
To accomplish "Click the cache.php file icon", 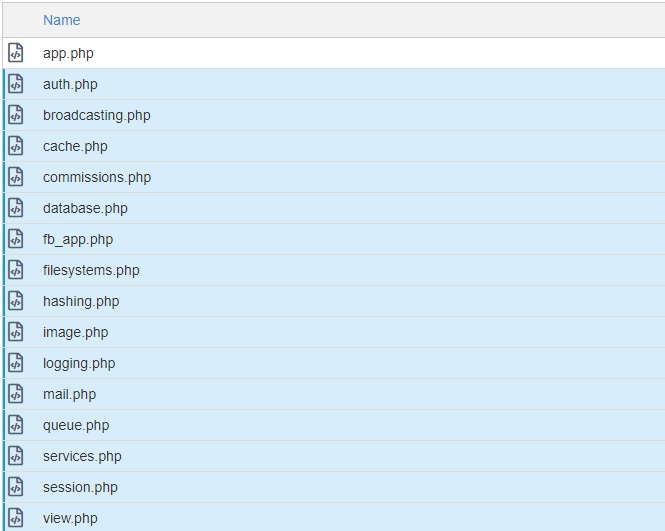I will coord(16,146).
